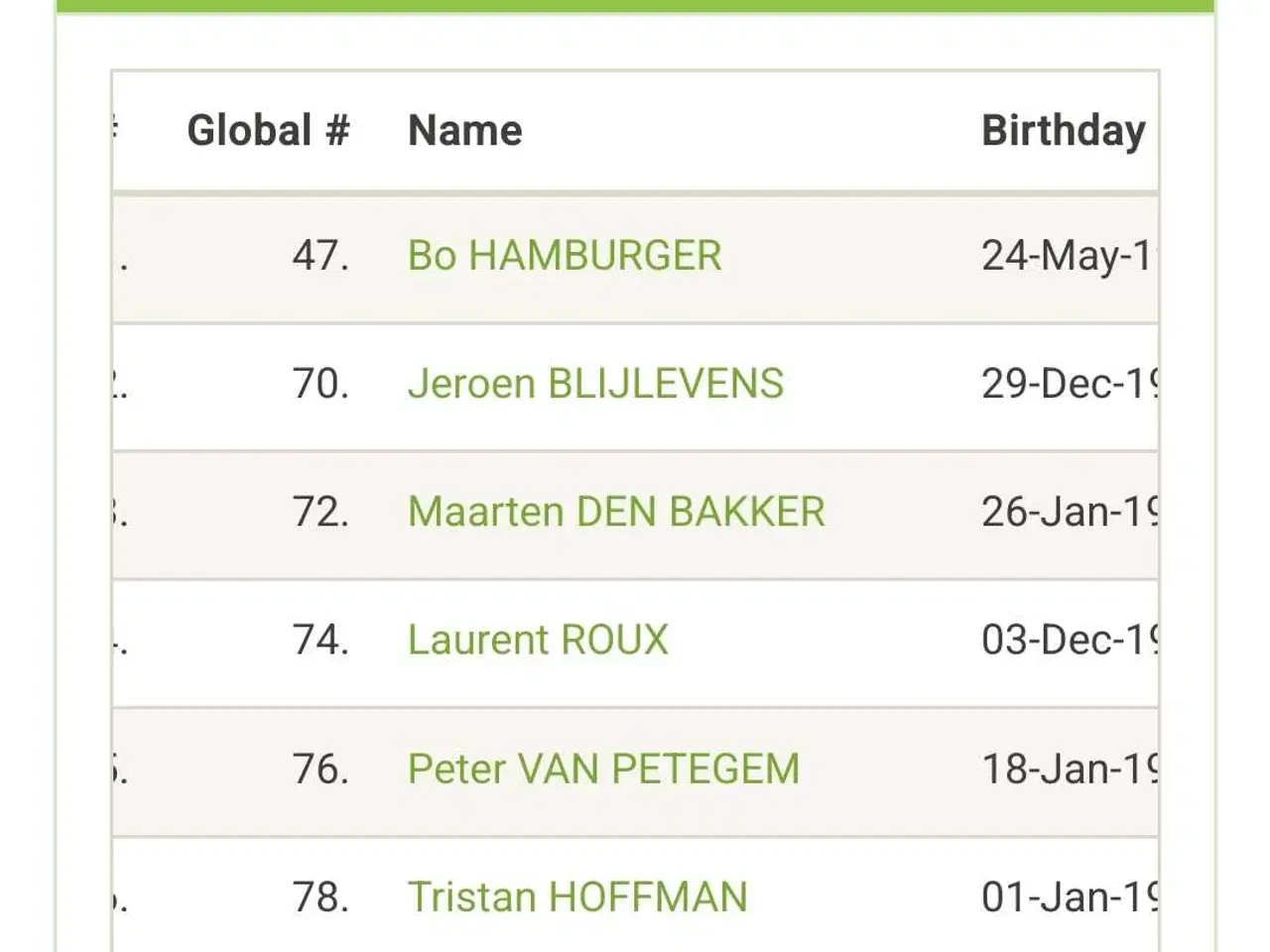Select the global rank 70 cell
Viewport: 1270px width, 952px height.
319,384
